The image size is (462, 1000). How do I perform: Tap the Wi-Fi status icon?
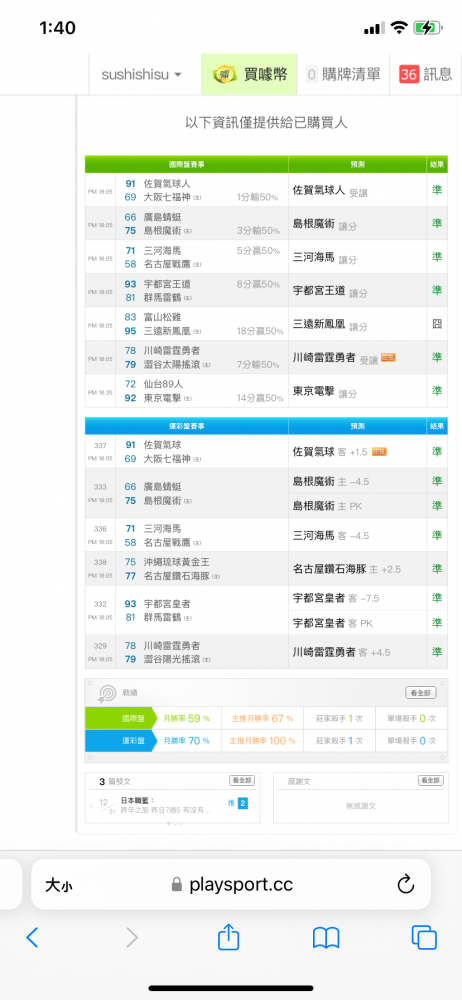(x=399, y=28)
